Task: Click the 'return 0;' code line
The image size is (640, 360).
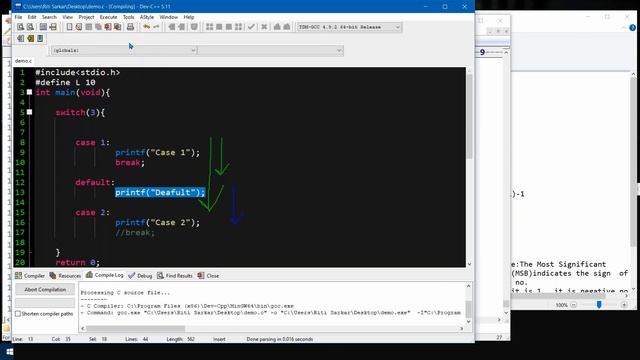Action: point(78,262)
